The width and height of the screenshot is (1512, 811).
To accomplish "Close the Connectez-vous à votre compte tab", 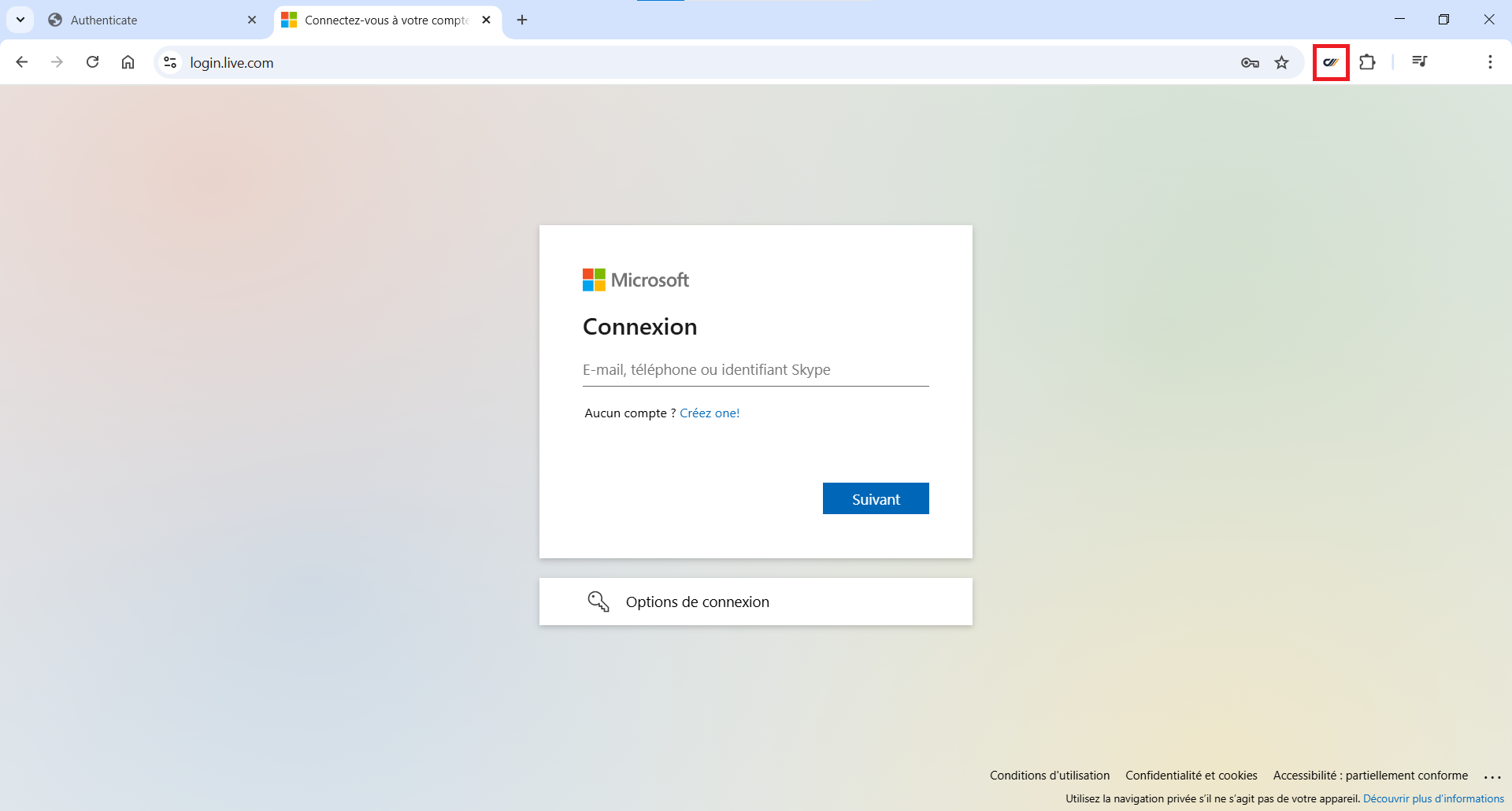I will (486, 20).
